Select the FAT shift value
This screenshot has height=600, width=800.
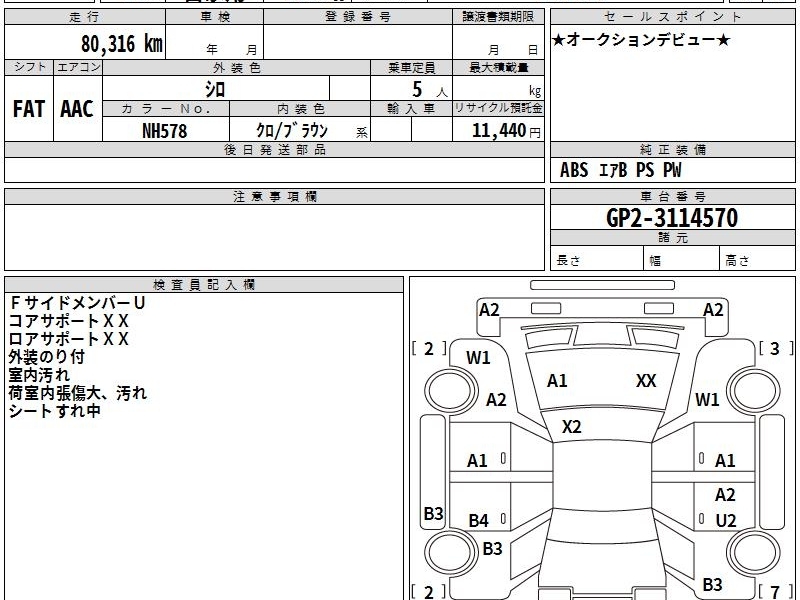[x=29, y=109]
